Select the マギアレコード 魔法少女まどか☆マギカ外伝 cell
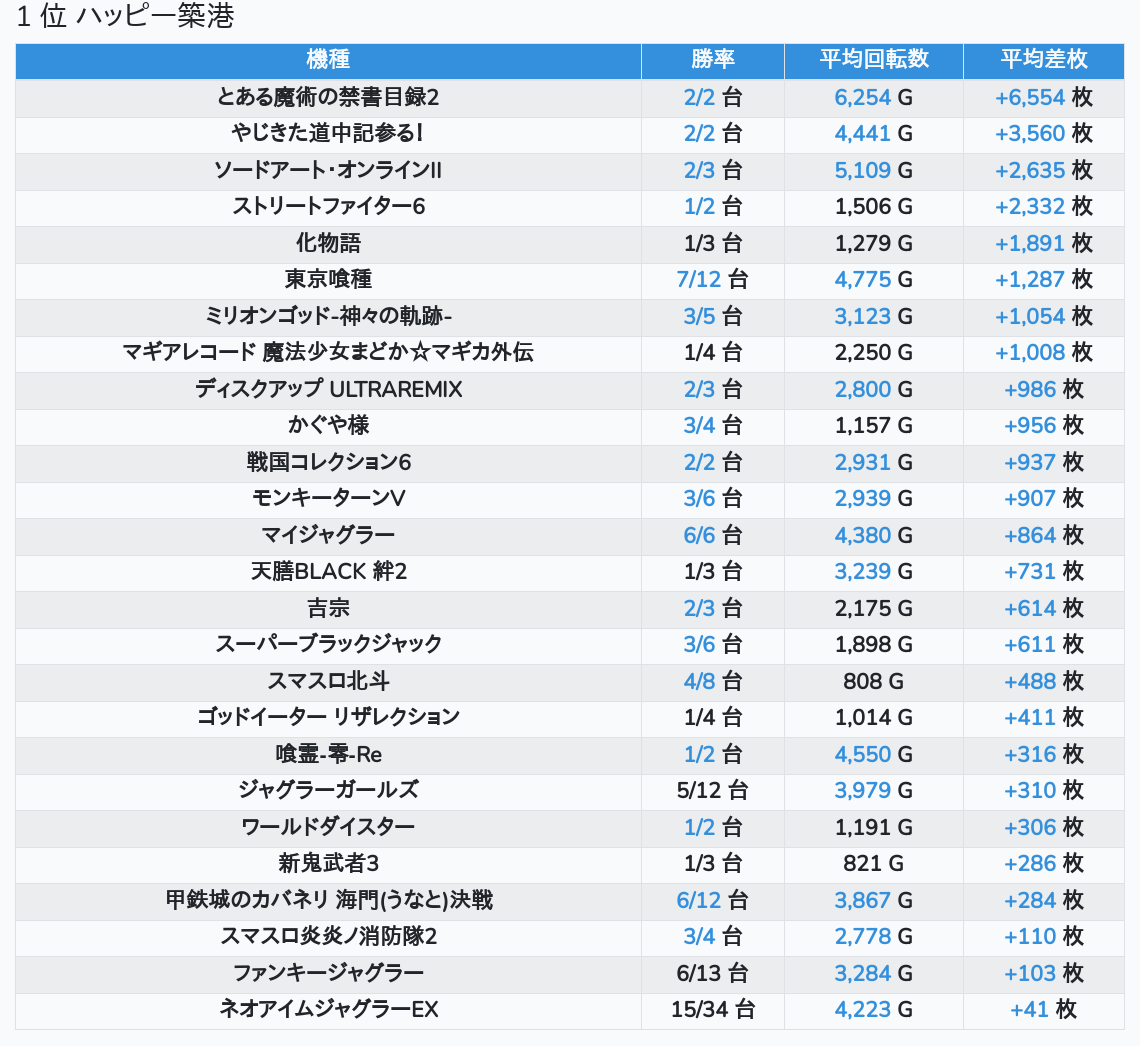This screenshot has width=1140, height=1046. click(x=328, y=353)
